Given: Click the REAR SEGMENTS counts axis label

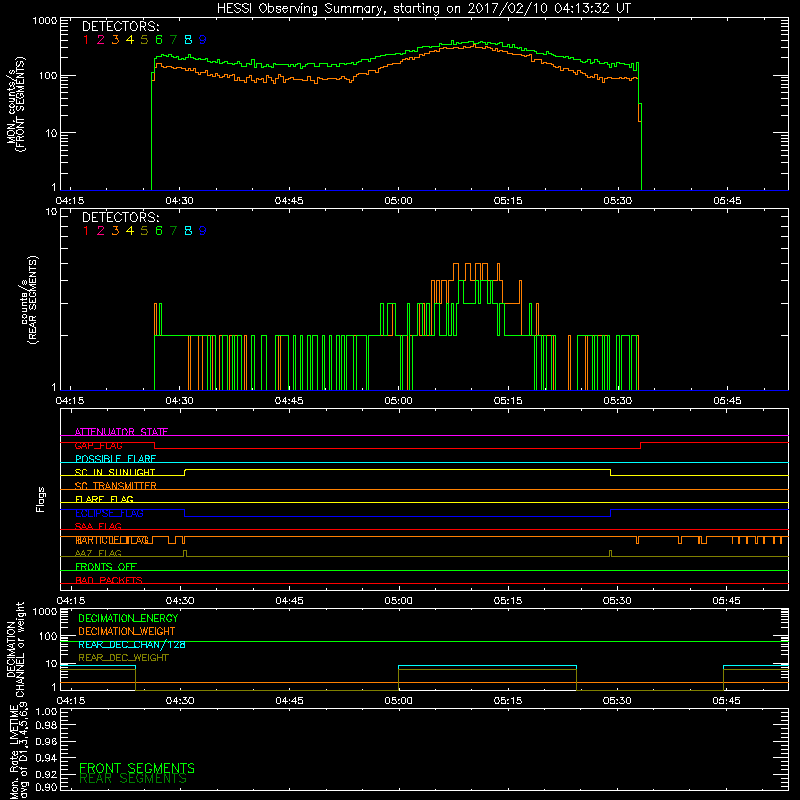Looking at the screenshot, I should (x=29, y=300).
